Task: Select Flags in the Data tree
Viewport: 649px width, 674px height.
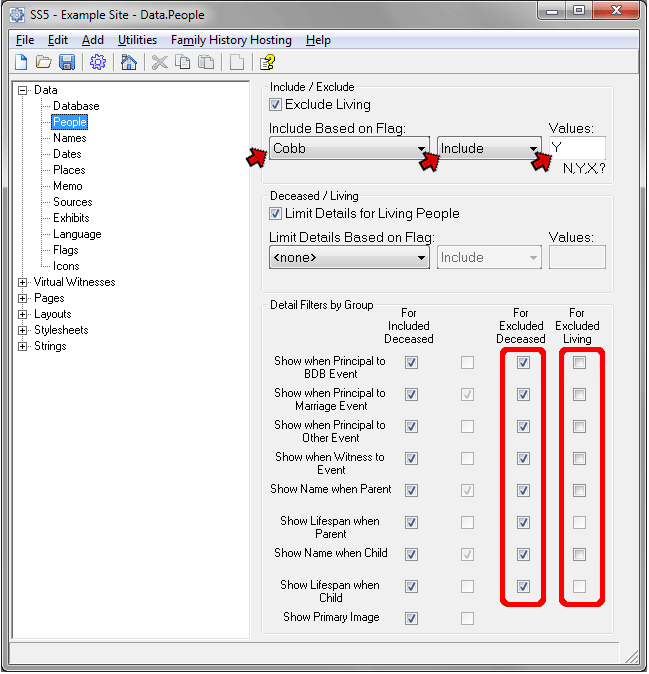Action: (x=66, y=250)
